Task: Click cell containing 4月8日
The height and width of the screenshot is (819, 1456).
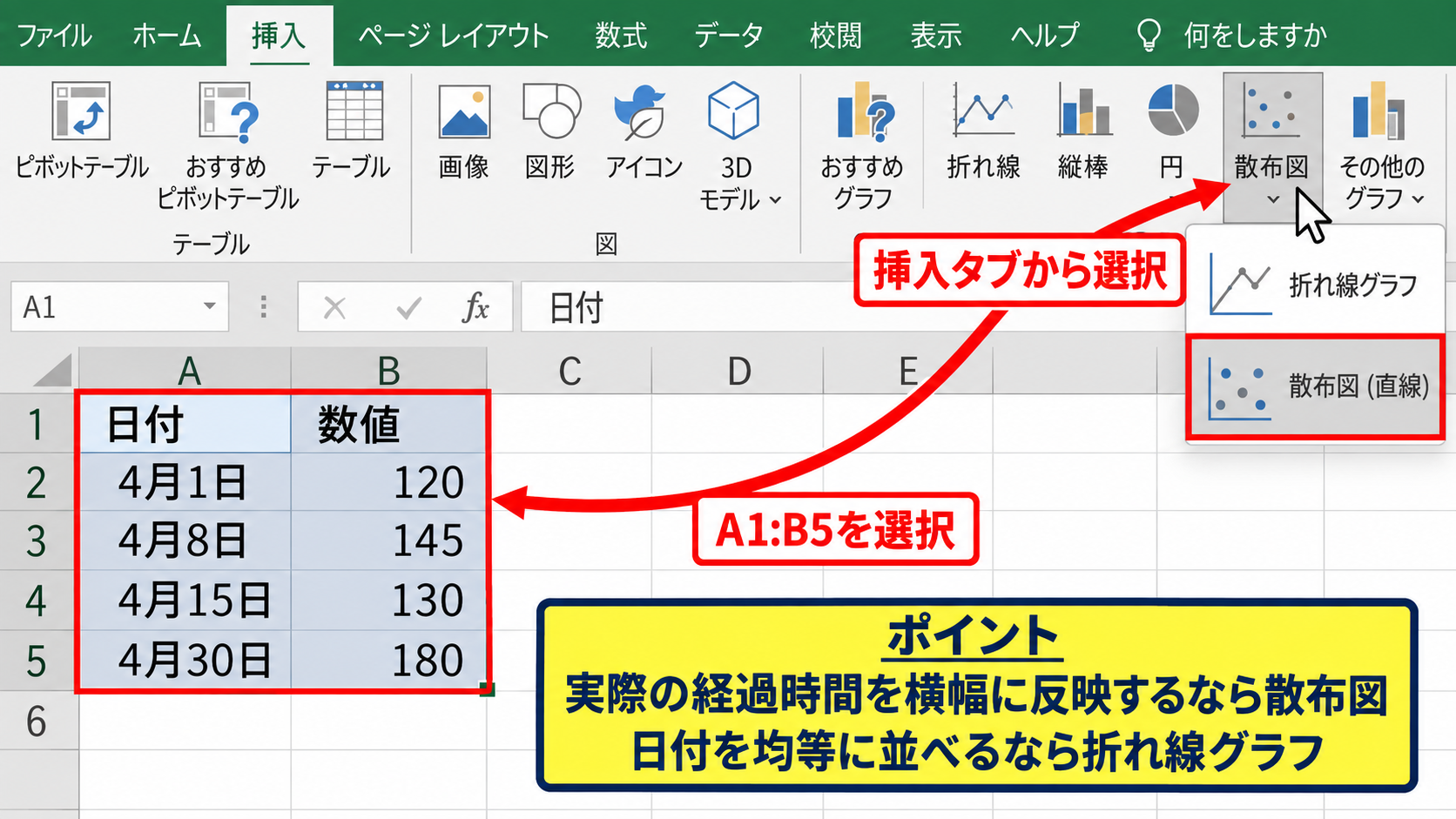Action: click(x=185, y=540)
